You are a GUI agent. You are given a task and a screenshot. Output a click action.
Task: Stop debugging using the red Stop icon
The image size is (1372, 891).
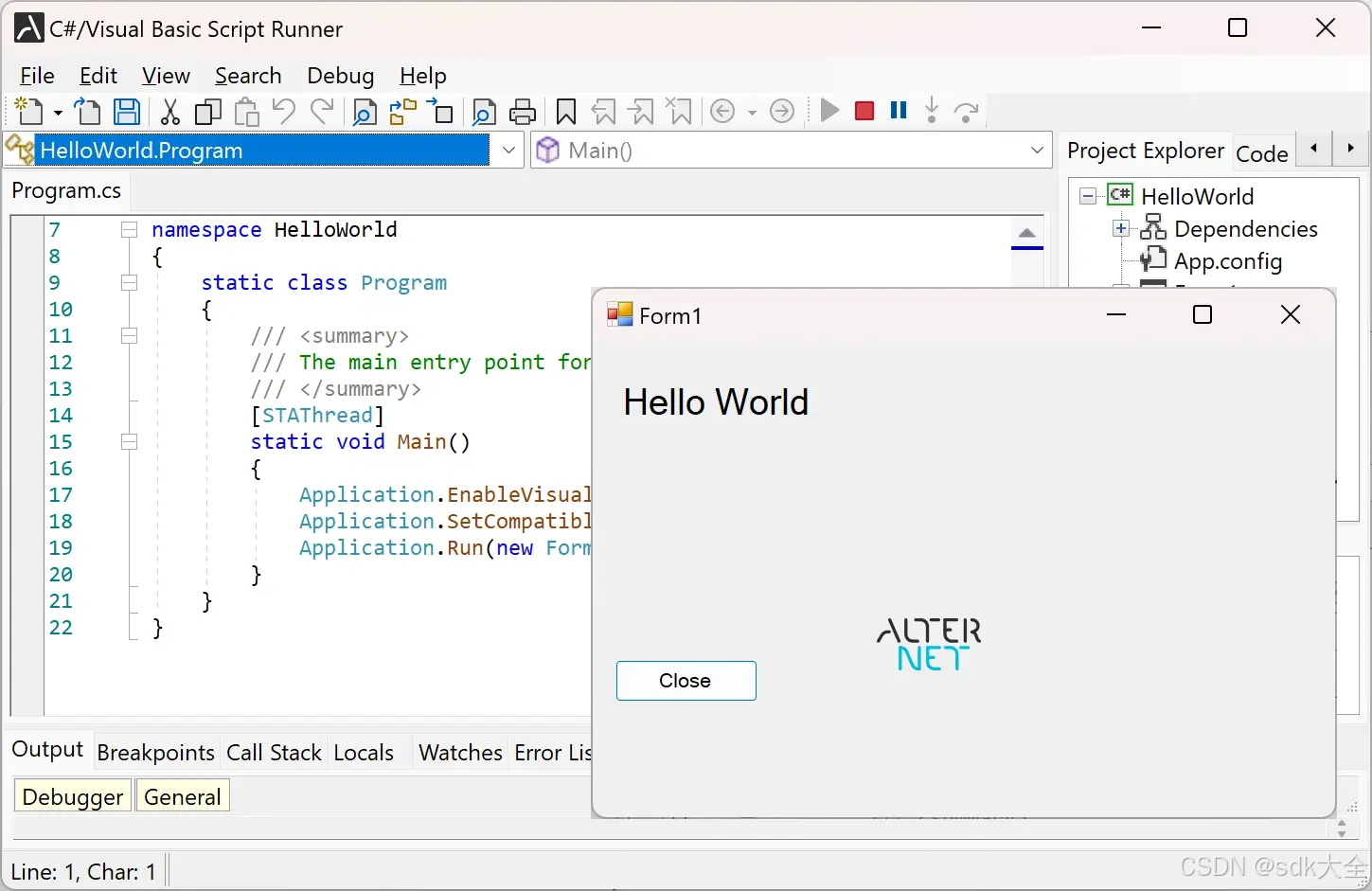pyautogui.click(x=863, y=111)
